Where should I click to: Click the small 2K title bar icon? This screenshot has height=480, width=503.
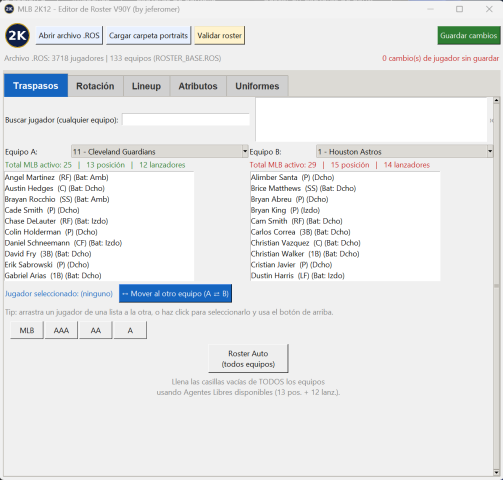pos(9,9)
